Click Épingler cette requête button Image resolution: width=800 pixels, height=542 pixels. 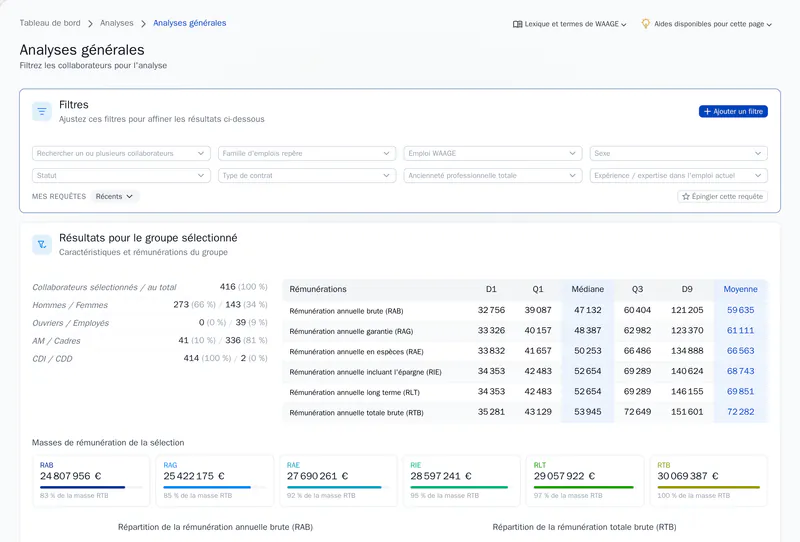722,196
